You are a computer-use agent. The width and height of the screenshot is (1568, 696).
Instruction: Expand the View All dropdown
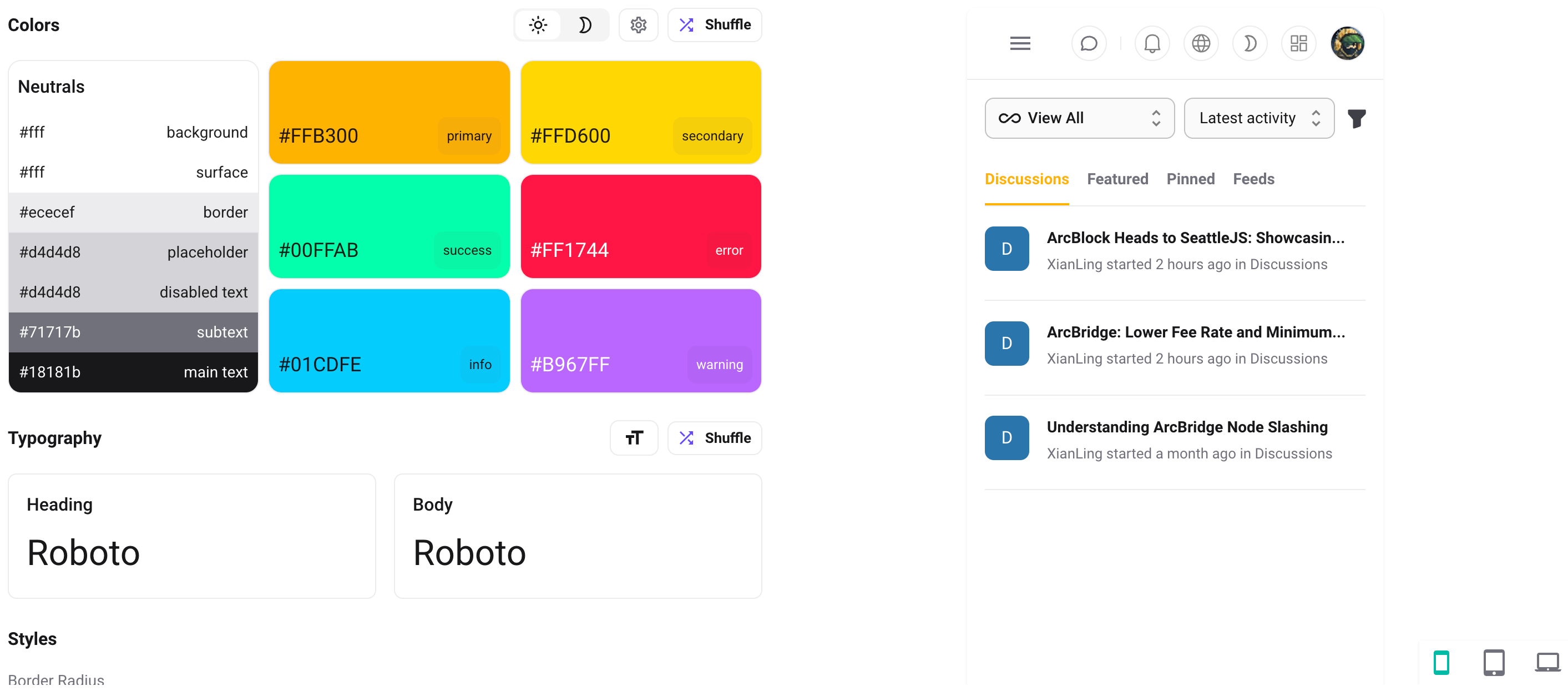(x=1079, y=118)
